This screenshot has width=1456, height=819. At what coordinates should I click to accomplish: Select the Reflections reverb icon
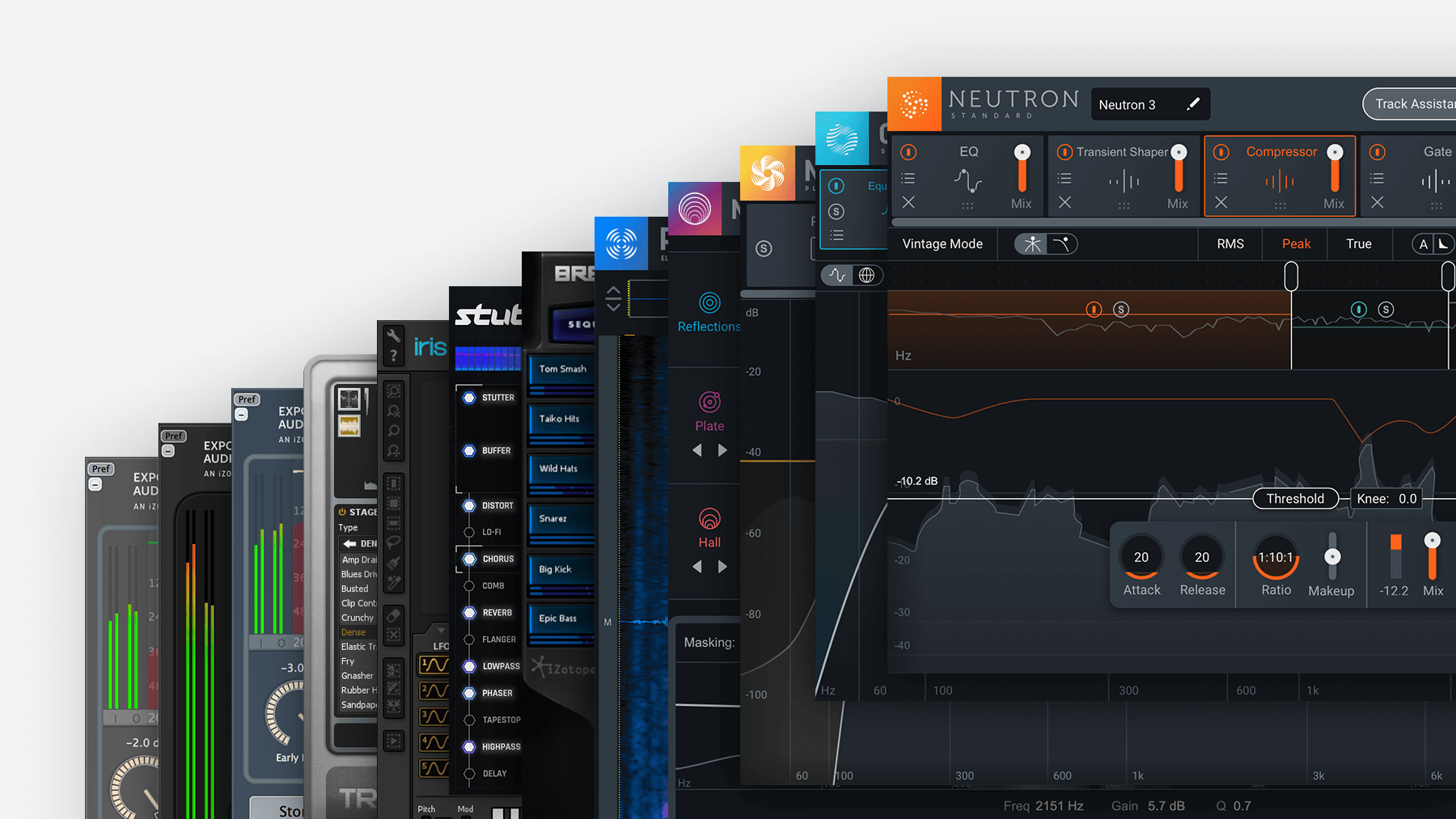709,302
